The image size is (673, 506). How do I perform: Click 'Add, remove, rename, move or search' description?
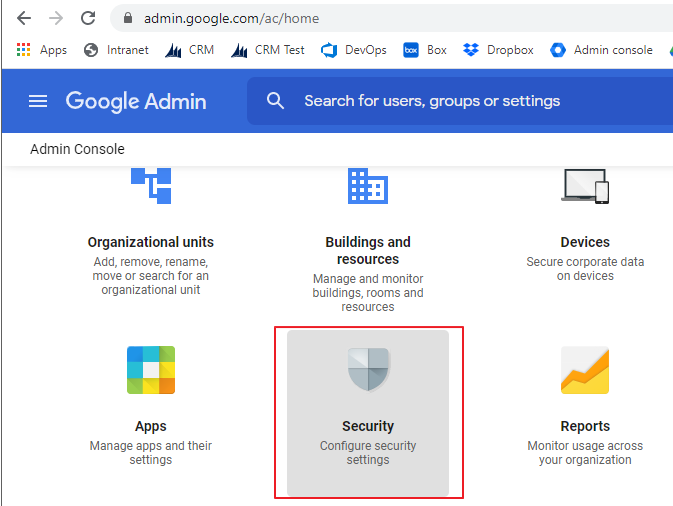[x=151, y=276]
